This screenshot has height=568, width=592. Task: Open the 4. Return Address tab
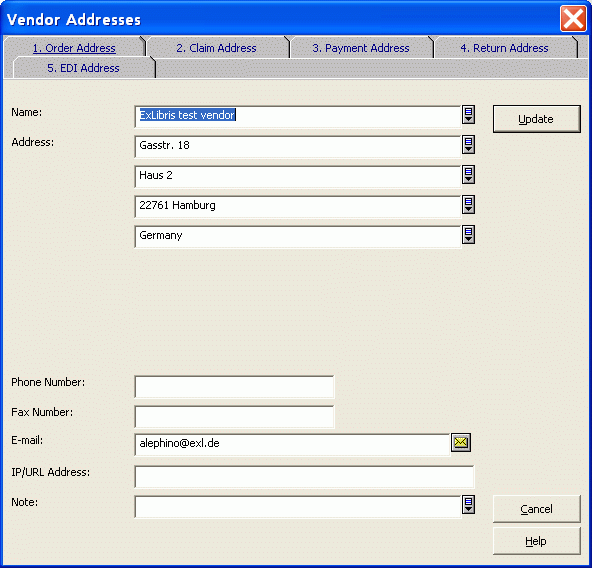click(x=504, y=48)
